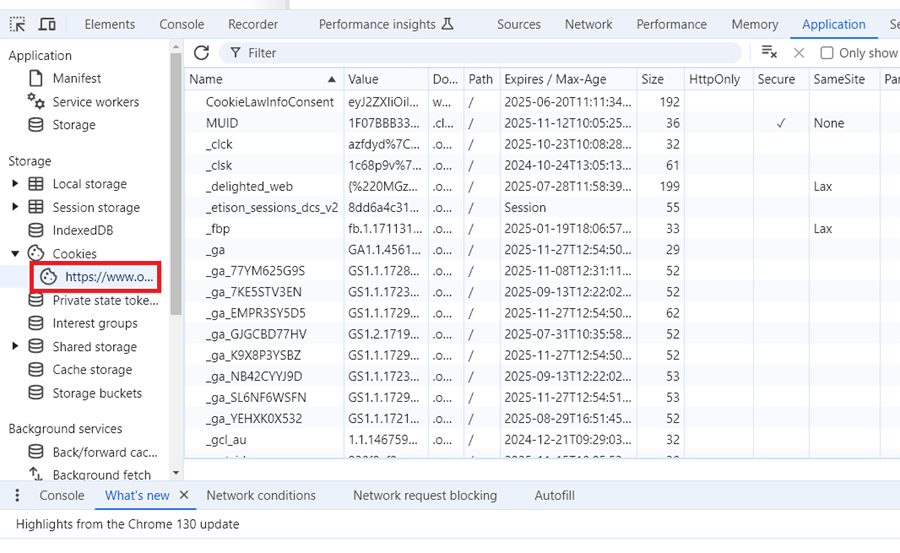Sort by the Secure column header
Screen dimensions: 900x553
pos(781,79)
